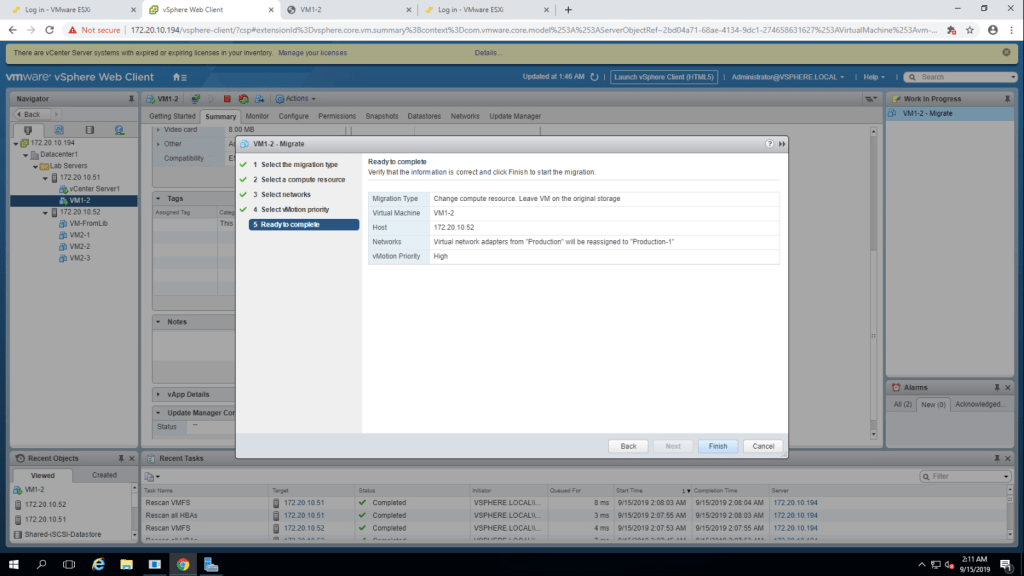
Task: Click the help icon in Migrate dialog
Action: pos(769,144)
